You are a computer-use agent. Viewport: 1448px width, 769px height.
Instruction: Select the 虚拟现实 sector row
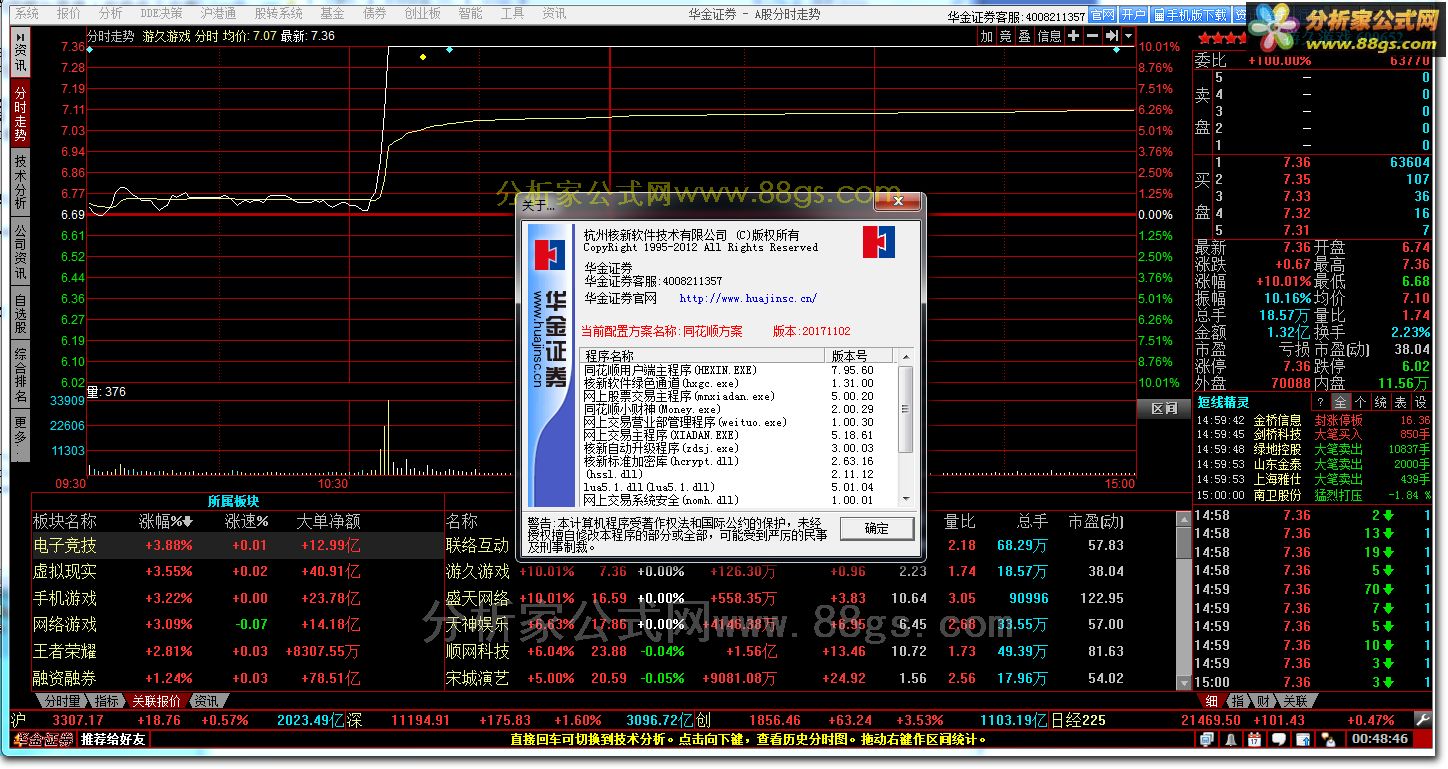pos(237,571)
